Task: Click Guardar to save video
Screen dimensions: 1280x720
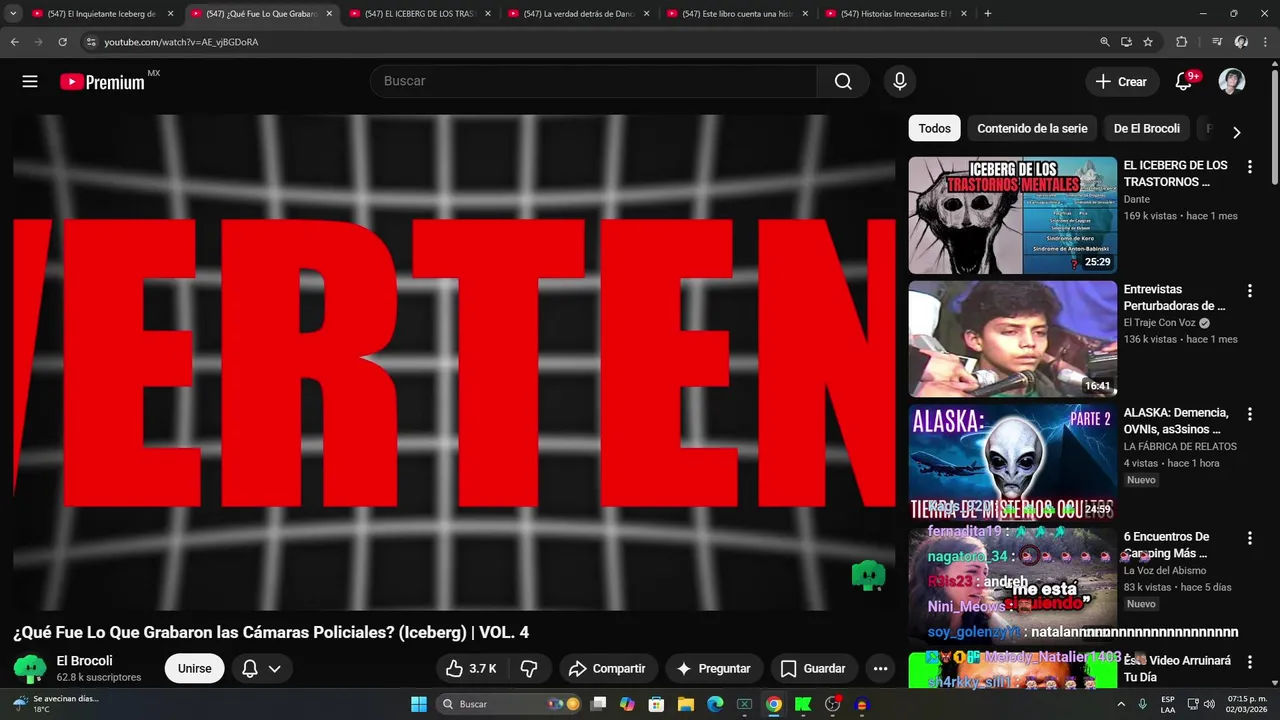Action: click(x=813, y=668)
